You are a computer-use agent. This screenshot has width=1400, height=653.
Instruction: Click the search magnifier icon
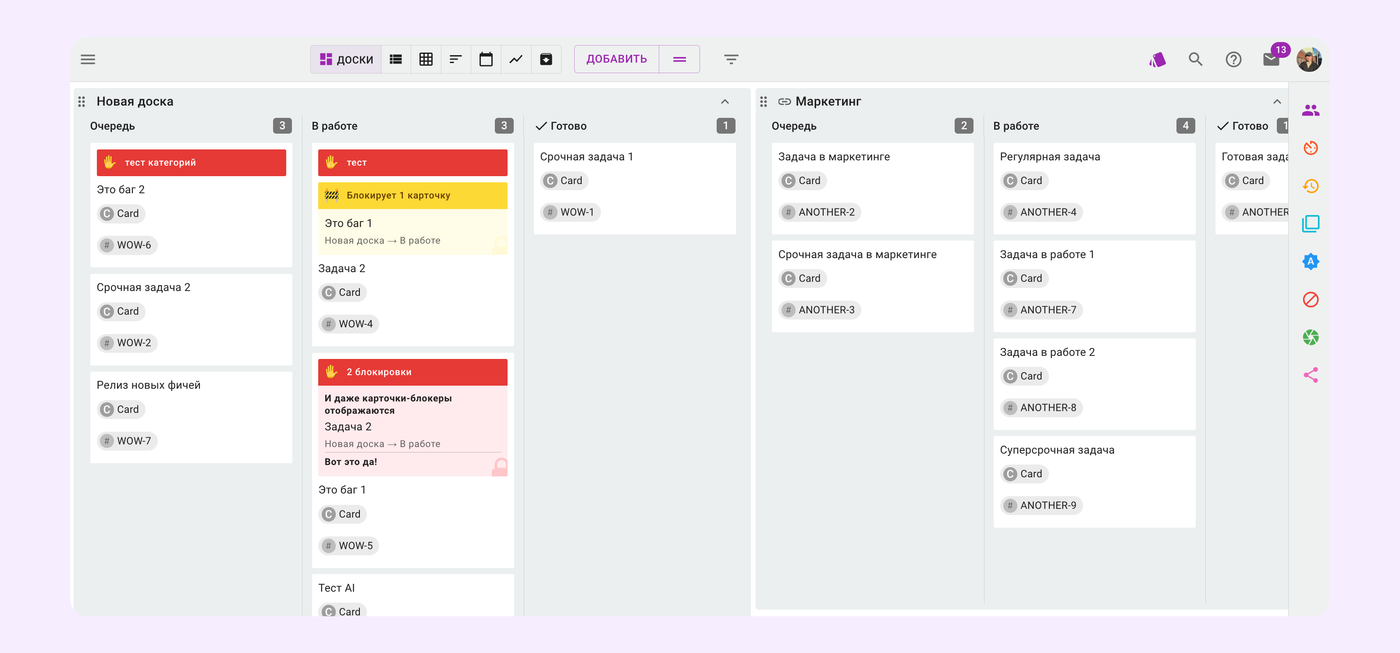pyautogui.click(x=1195, y=60)
